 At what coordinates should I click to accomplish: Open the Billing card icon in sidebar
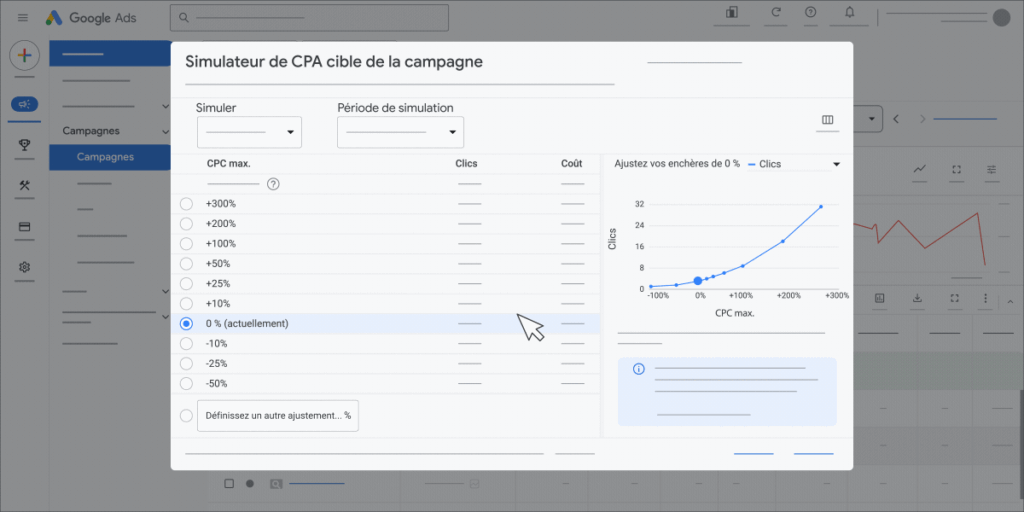pos(24,227)
